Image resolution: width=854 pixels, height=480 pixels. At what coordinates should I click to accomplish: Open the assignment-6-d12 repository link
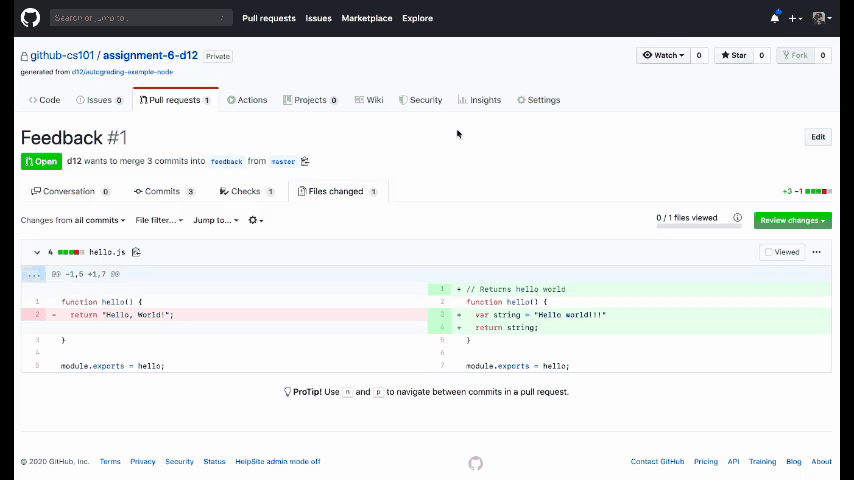click(x=150, y=56)
